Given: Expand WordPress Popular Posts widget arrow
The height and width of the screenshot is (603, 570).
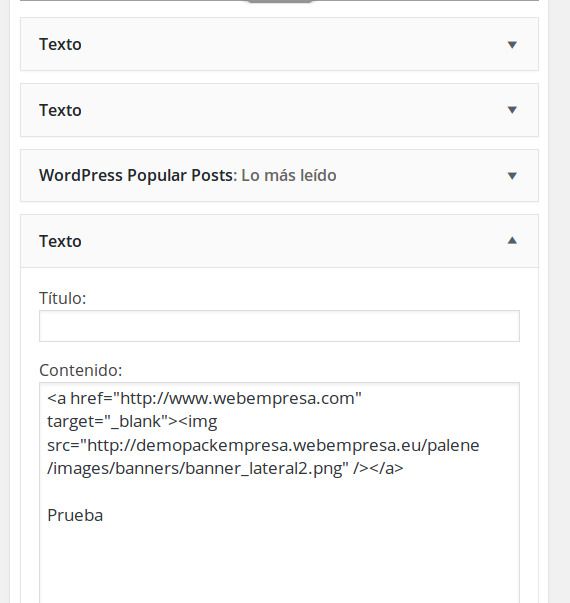Looking at the screenshot, I should pyautogui.click(x=512, y=176).
